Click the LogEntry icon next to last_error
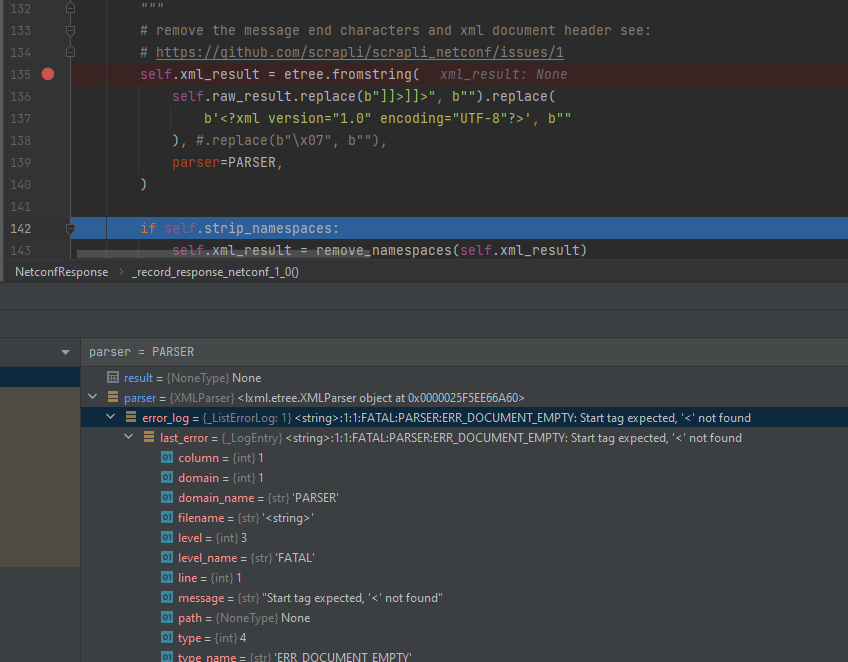The image size is (848, 662). click(x=150, y=437)
